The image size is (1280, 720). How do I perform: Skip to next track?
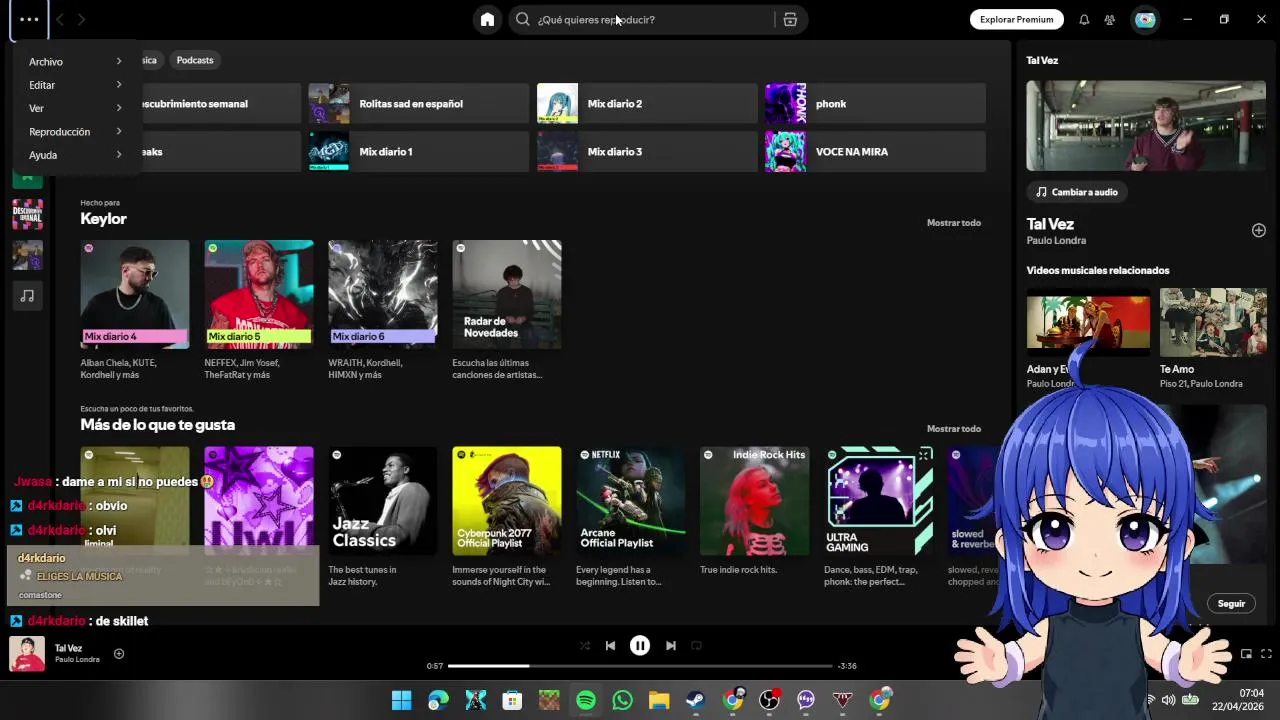point(671,646)
